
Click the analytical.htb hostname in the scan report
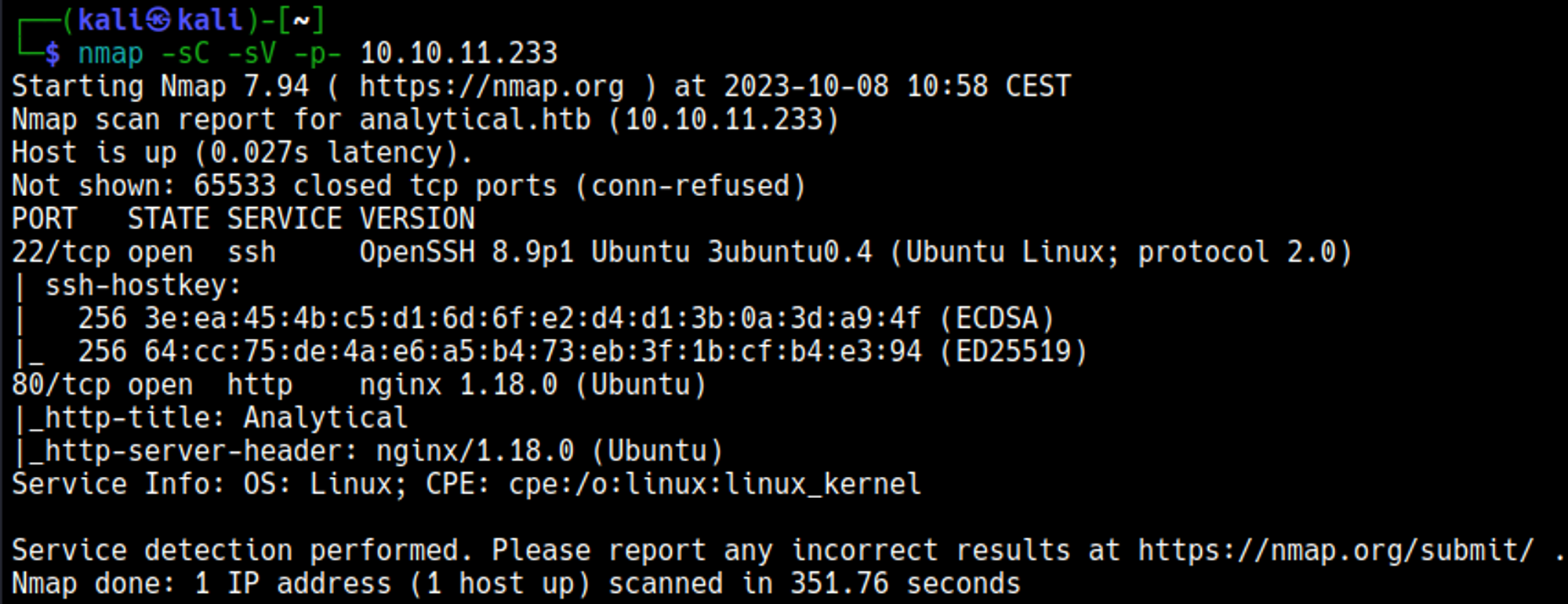click(x=474, y=120)
